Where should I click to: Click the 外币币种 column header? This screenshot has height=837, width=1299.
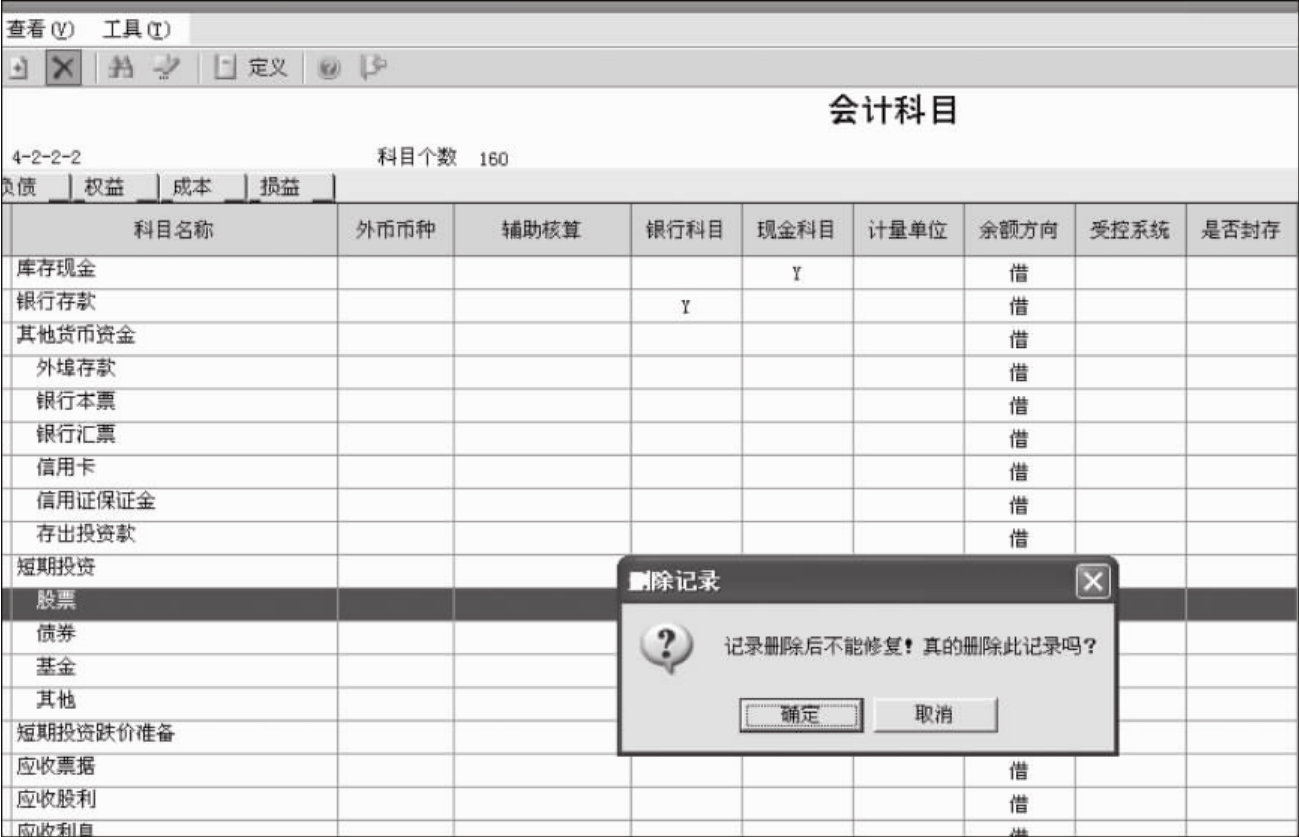395,230
